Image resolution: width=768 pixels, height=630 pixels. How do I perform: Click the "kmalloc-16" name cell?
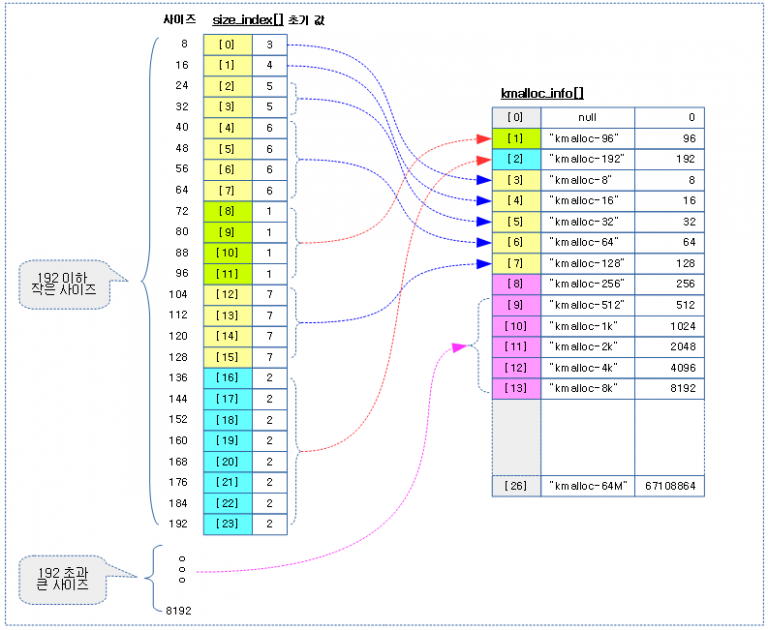pos(588,201)
